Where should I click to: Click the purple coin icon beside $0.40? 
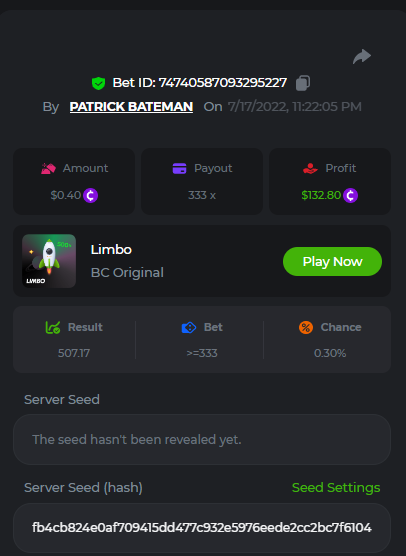pos(90,195)
